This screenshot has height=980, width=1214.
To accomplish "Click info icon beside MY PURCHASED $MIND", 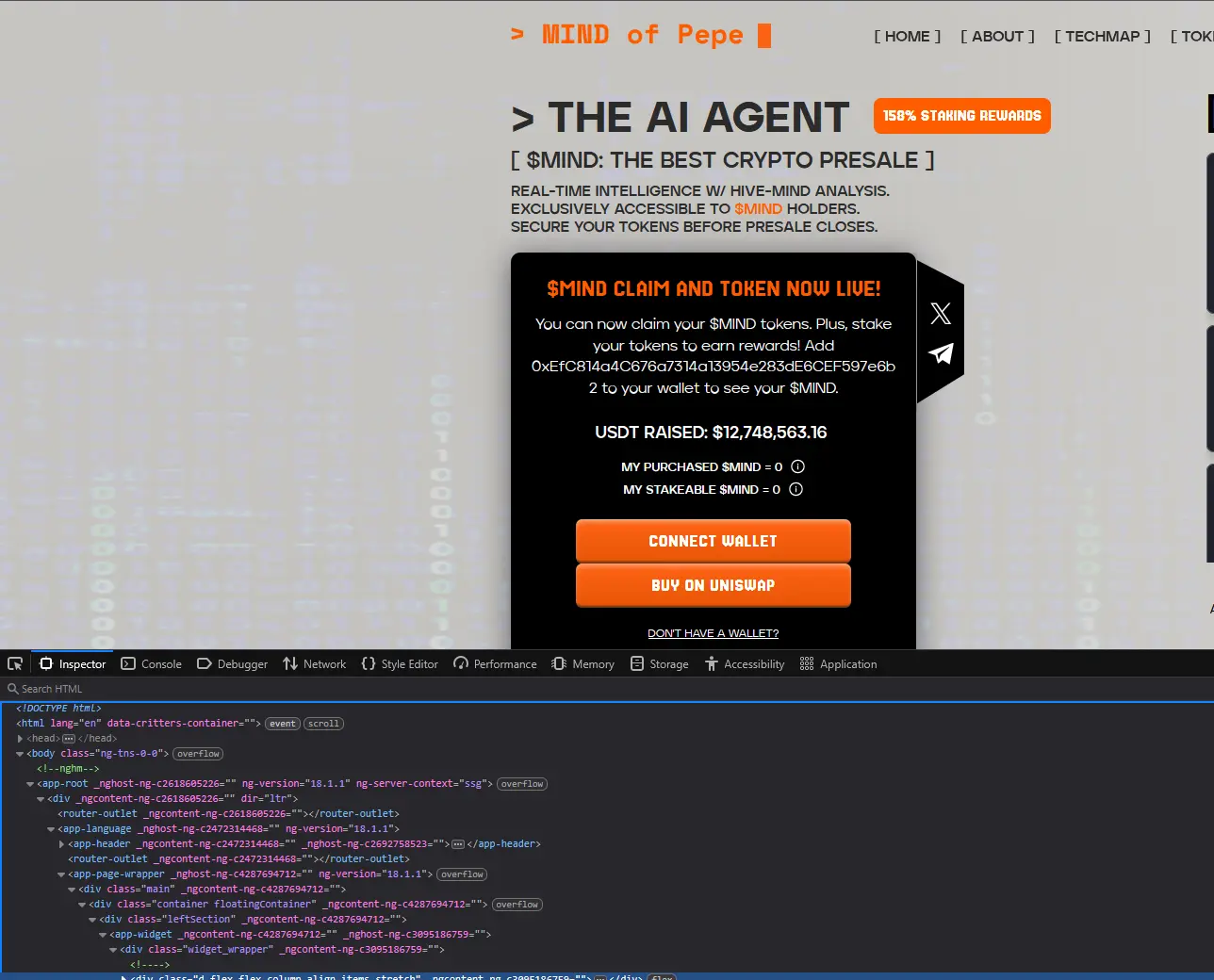I will coord(797,466).
